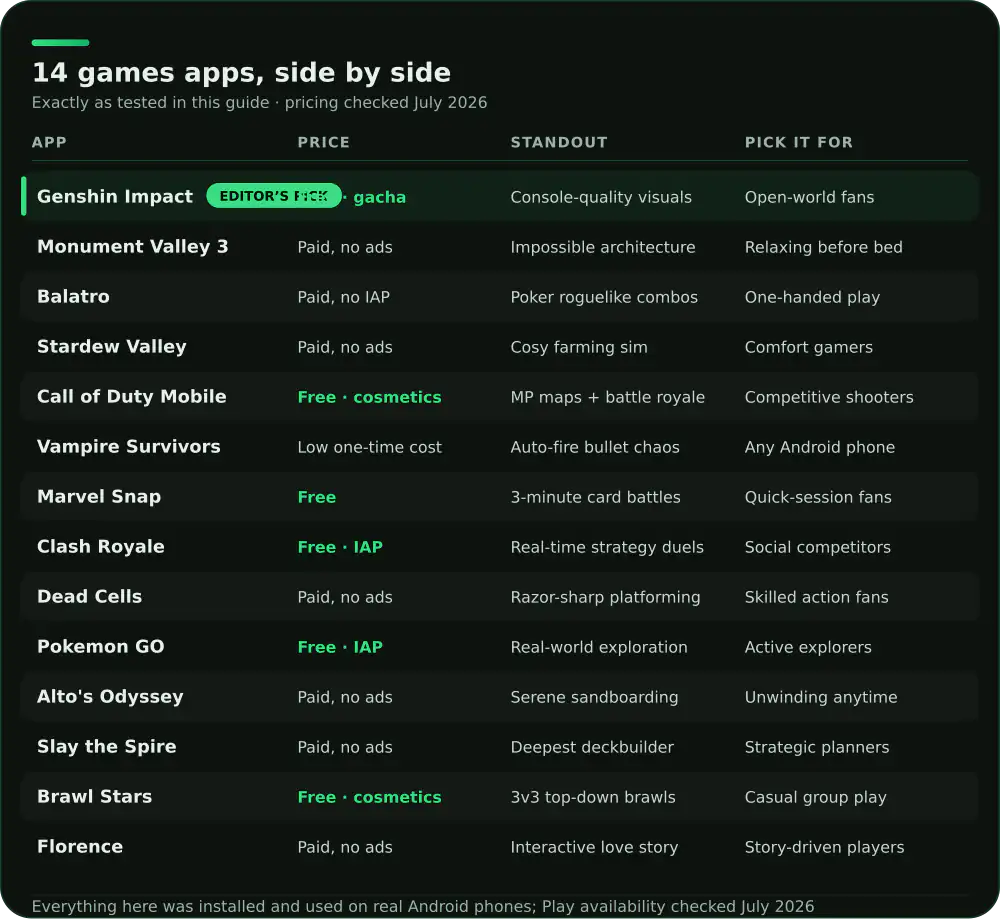The image size is (1000, 919).
Task: Click 'One-handed play' cell
Action: pos(812,297)
